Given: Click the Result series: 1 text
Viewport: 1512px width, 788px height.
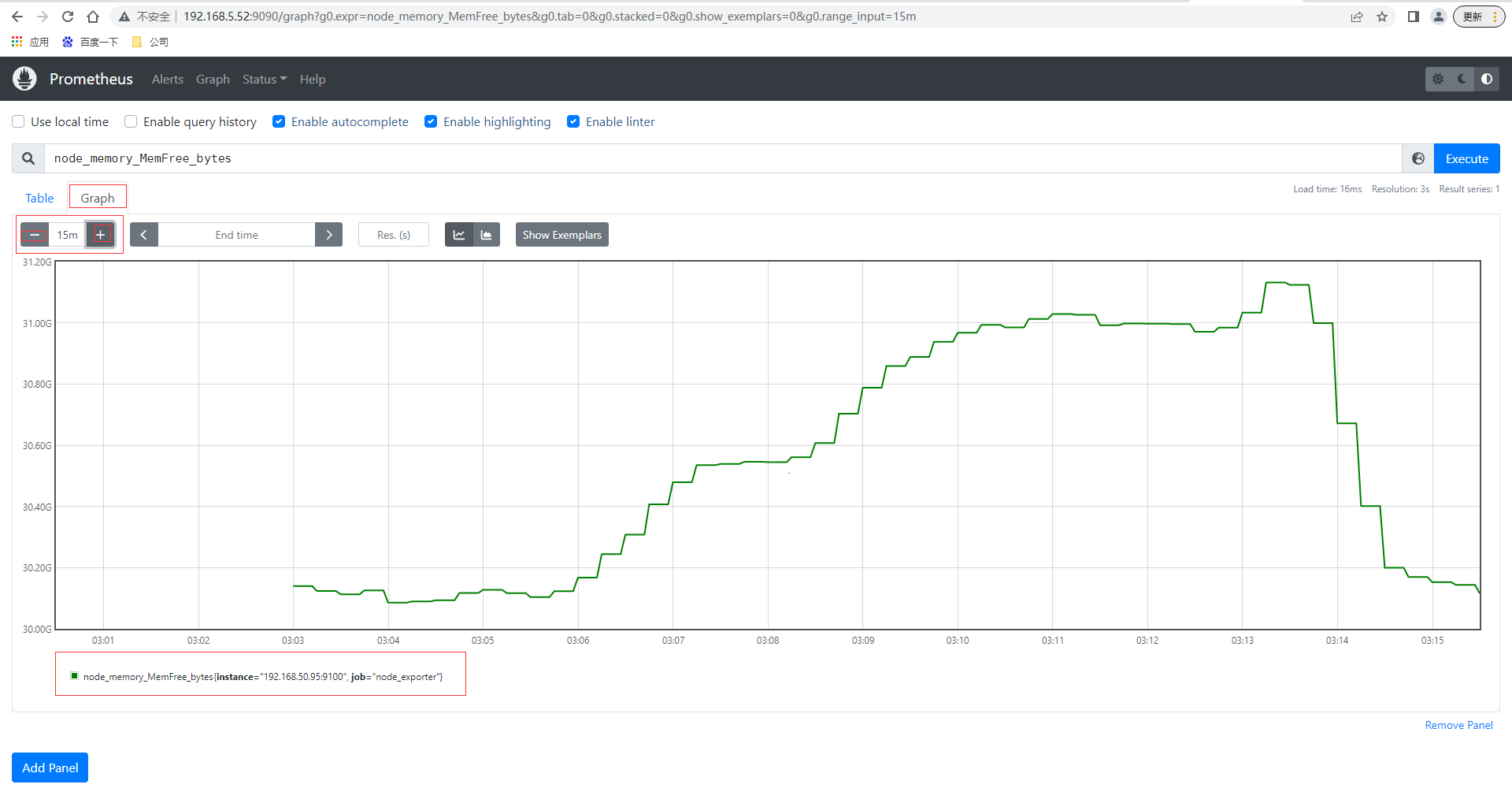Looking at the screenshot, I should [1469, 189].
